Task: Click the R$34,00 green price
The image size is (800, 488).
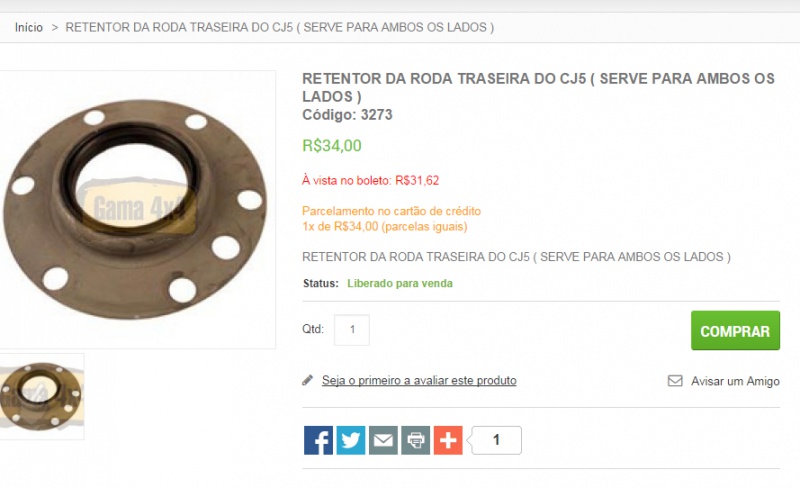Action: (332, 146)
